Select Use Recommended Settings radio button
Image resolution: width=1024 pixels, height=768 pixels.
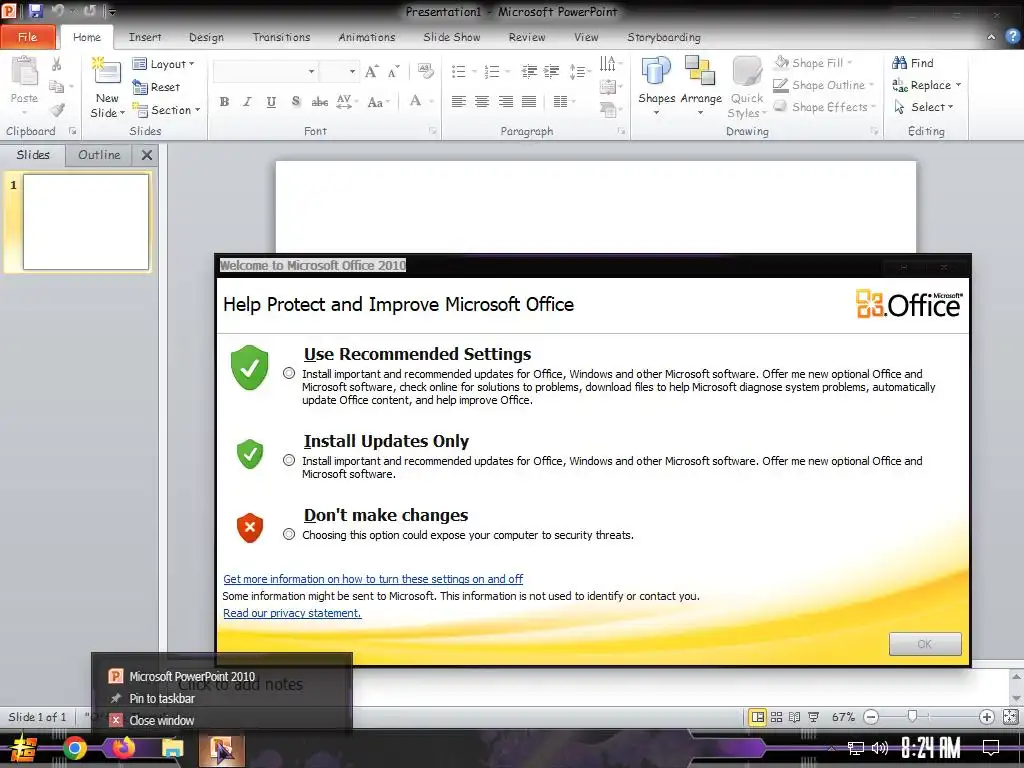[289, 374]
